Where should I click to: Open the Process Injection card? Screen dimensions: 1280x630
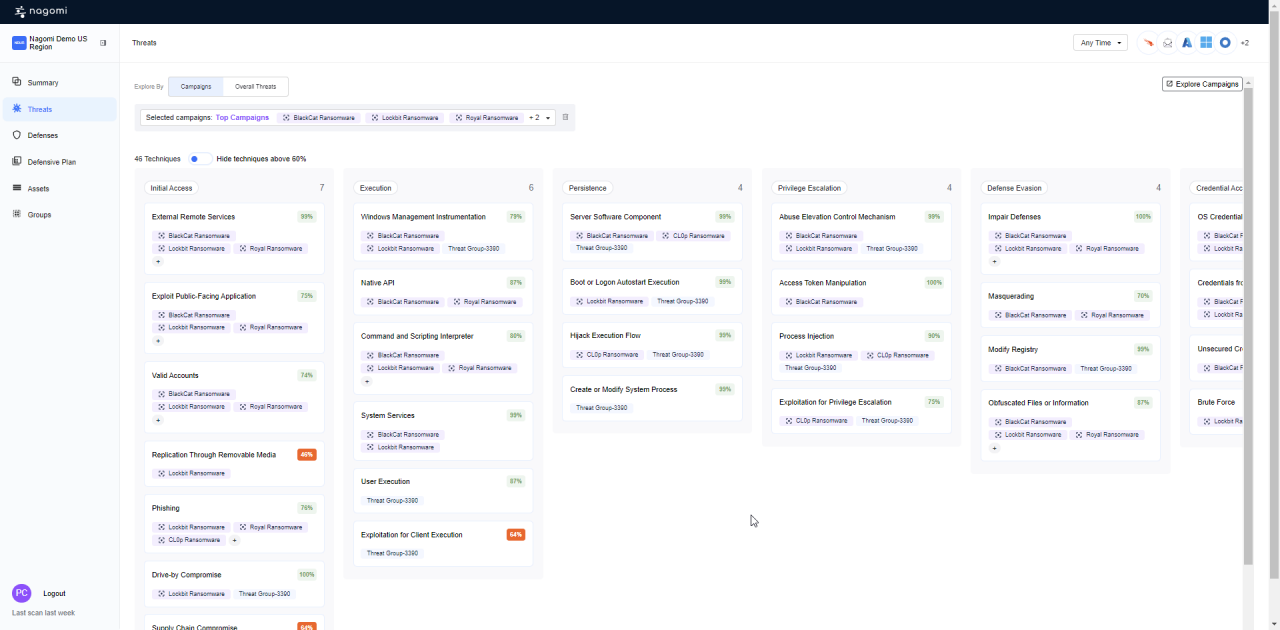[x=861, y=351]
